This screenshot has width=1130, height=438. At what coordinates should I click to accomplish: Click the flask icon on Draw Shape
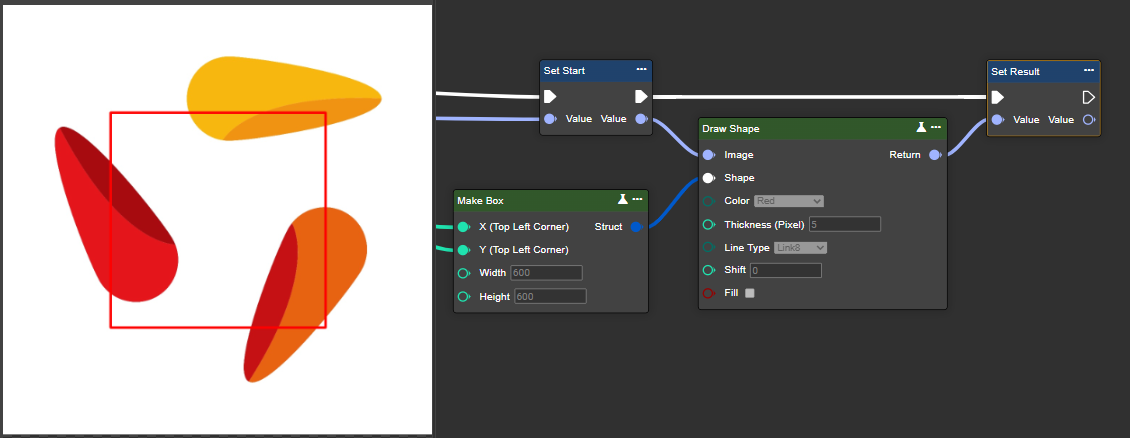pyautogui.click(x=921, y=128)
